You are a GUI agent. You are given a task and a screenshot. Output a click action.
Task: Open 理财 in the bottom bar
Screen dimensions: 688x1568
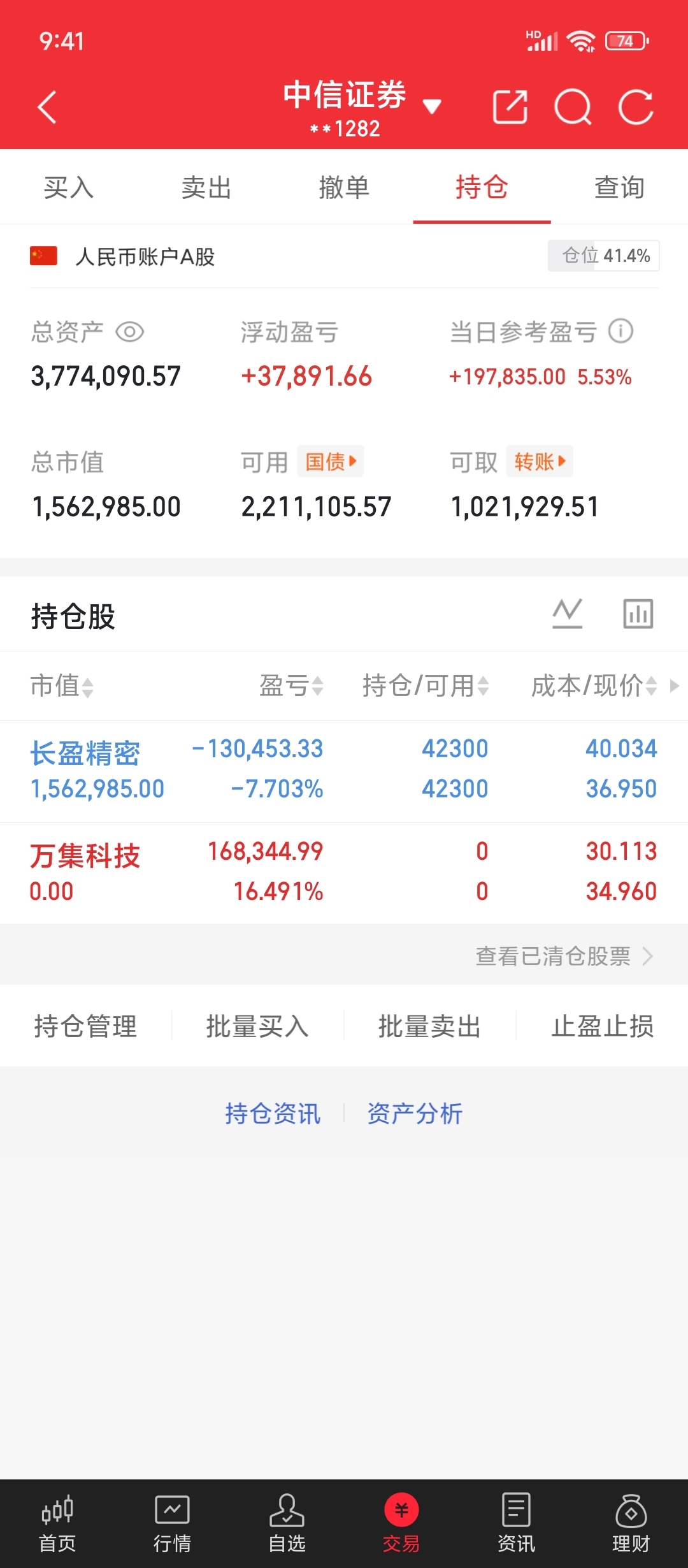[x=631, y=1523]
